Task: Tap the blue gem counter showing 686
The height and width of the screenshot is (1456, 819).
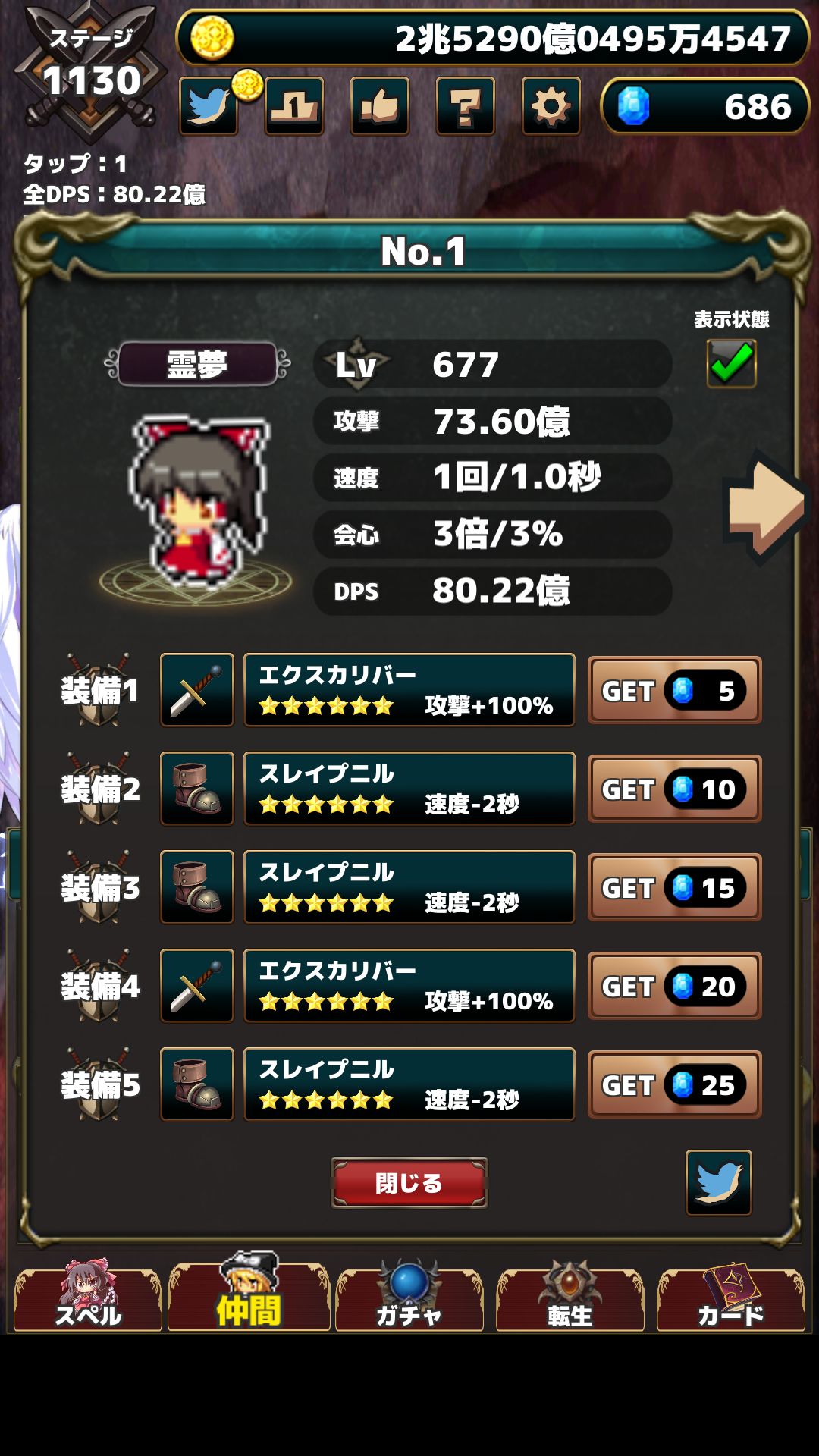Action: (705, 106)
